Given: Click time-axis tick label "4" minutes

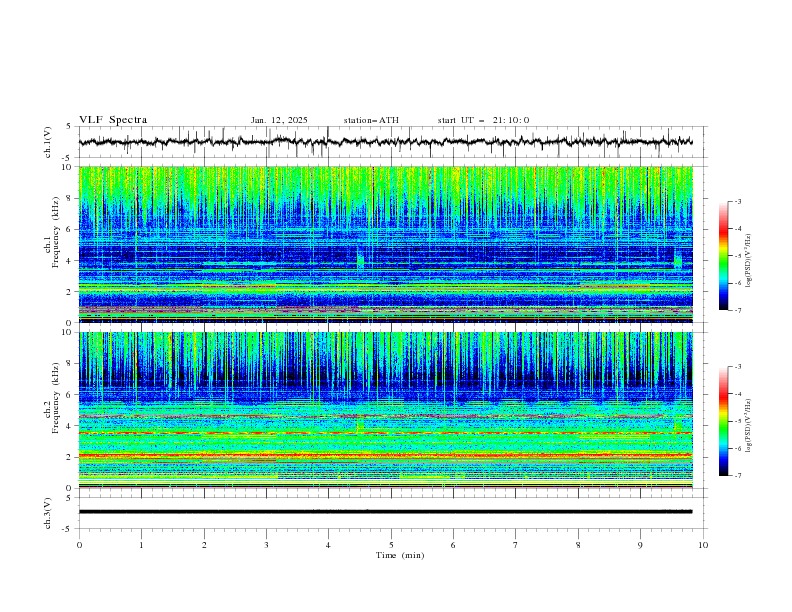Looking at the screenshot, I should click(328, 545).
